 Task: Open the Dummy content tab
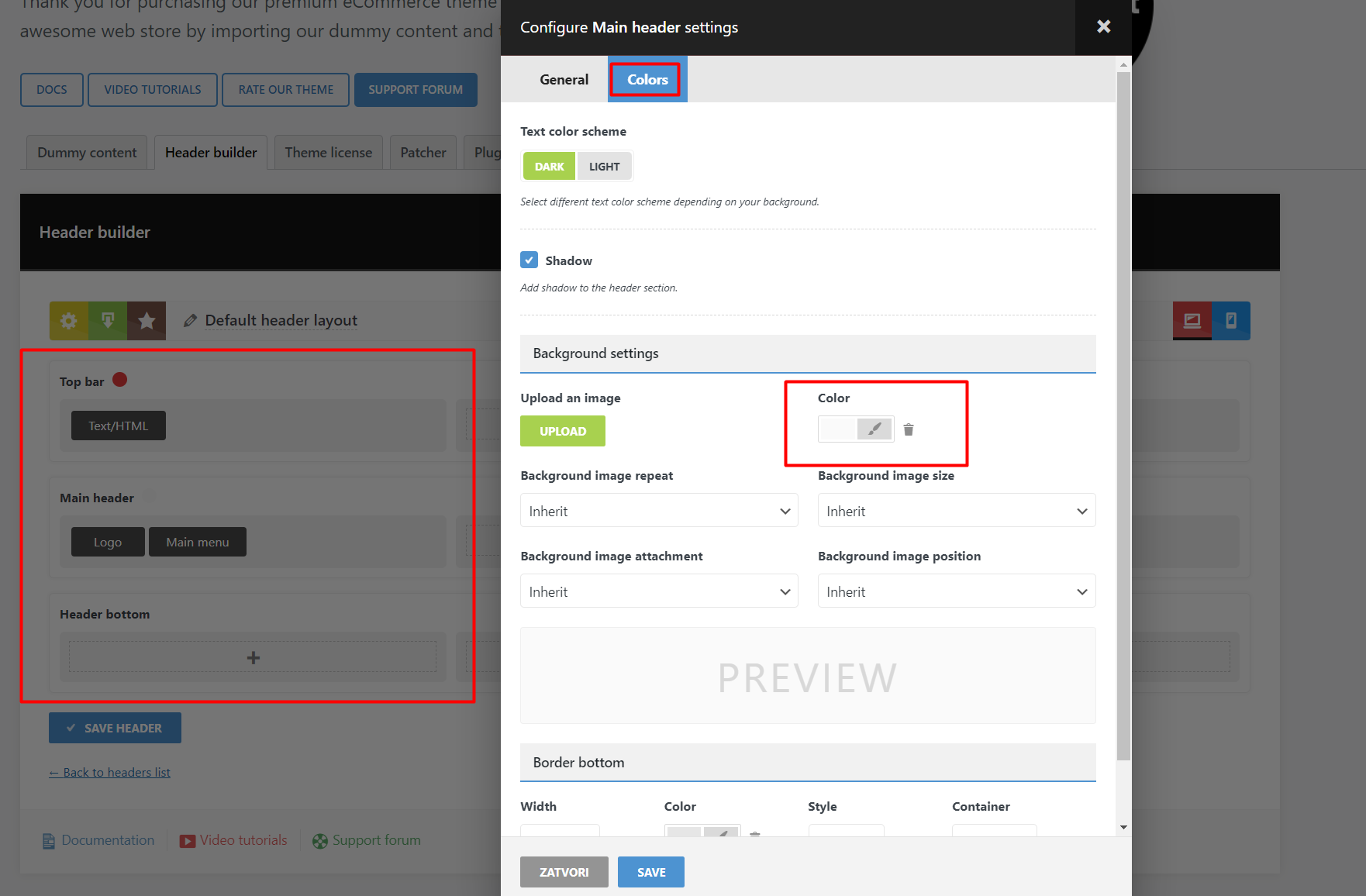[87, 153]
